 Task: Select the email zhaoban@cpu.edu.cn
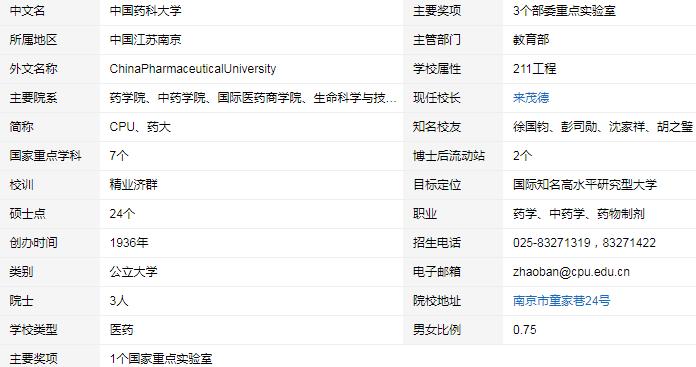[x=571, y=271]
